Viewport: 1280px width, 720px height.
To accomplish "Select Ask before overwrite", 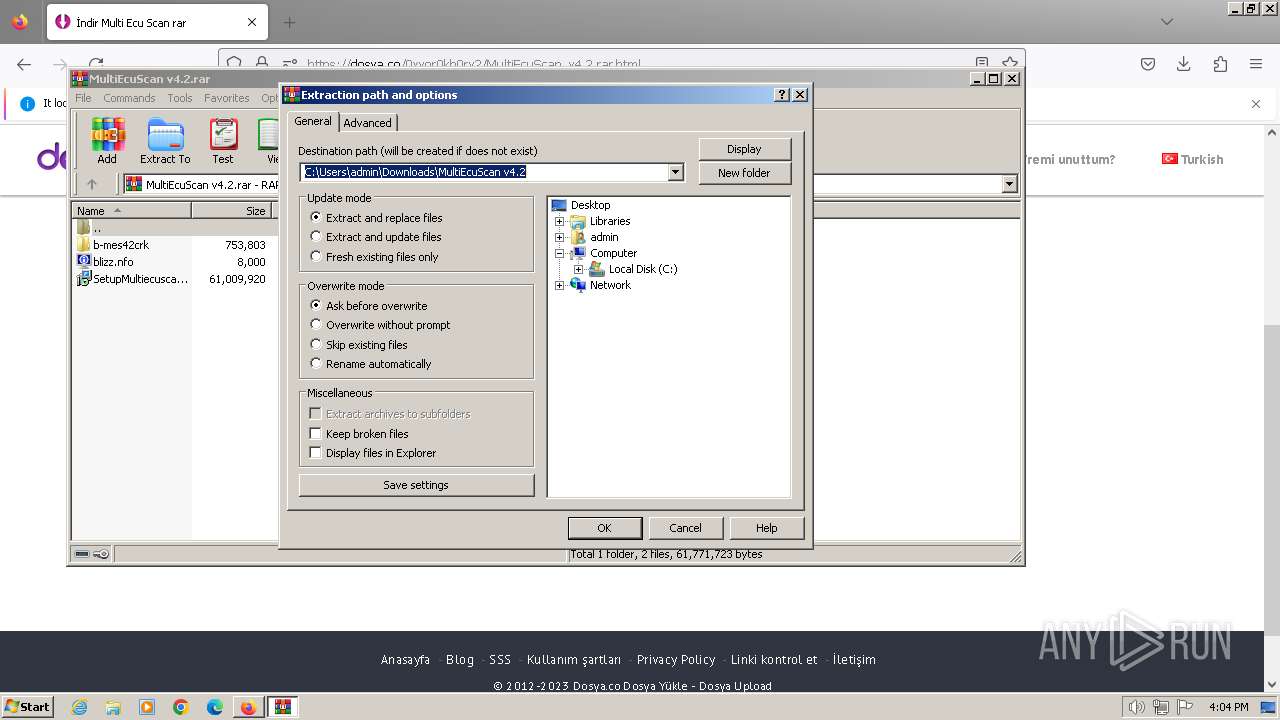I will pos(369,306).
